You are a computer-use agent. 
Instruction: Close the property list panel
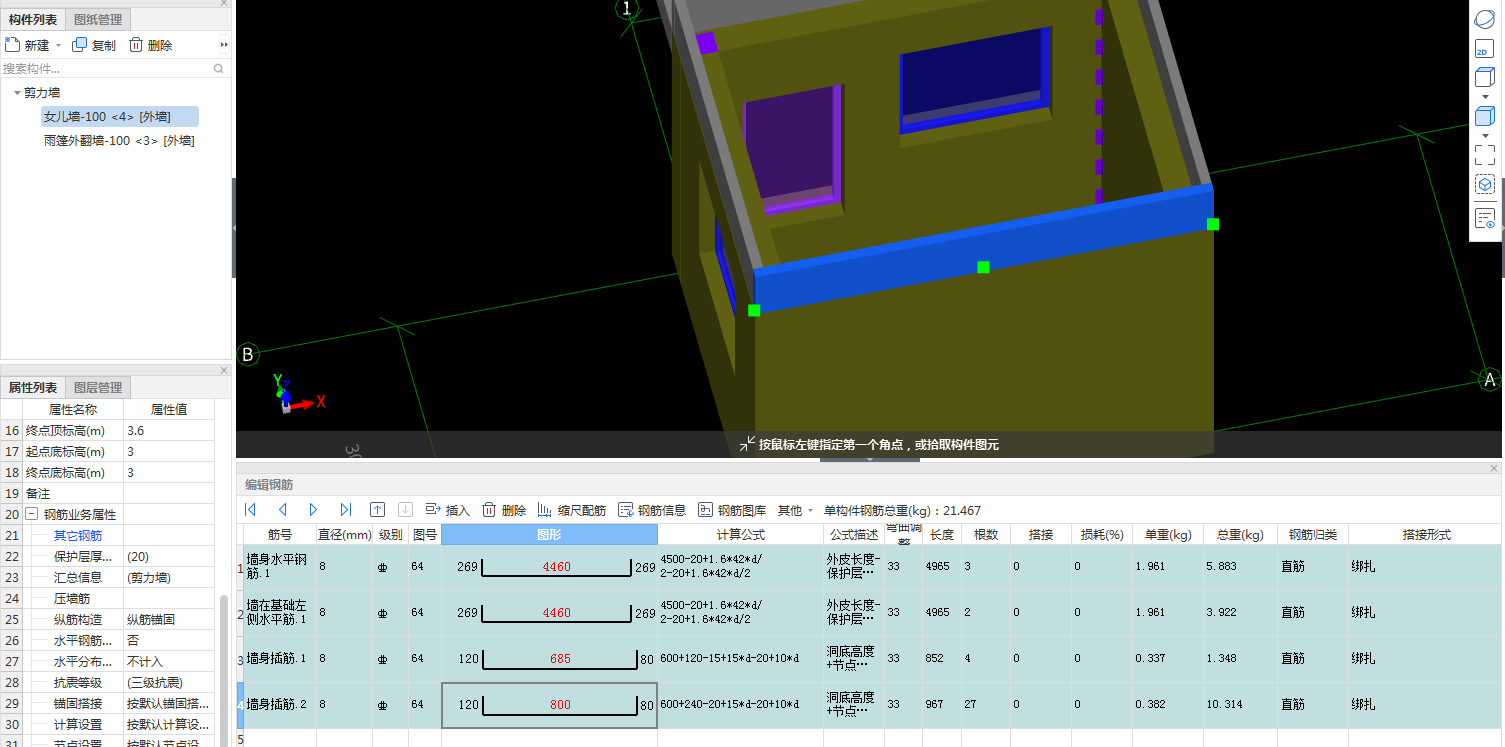tap(224, 370)
